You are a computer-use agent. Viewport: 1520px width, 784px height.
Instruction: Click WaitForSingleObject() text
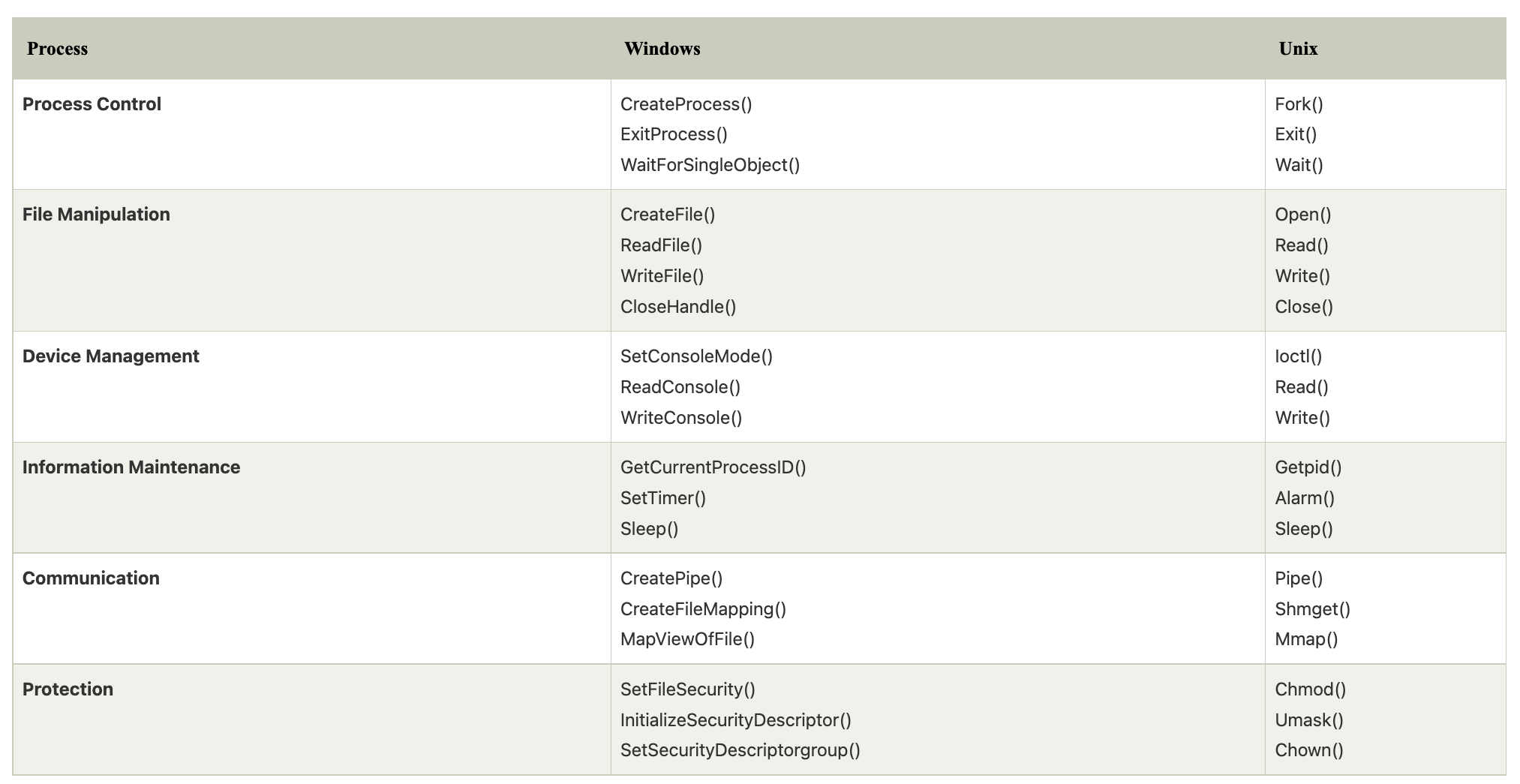pos(710,165)
